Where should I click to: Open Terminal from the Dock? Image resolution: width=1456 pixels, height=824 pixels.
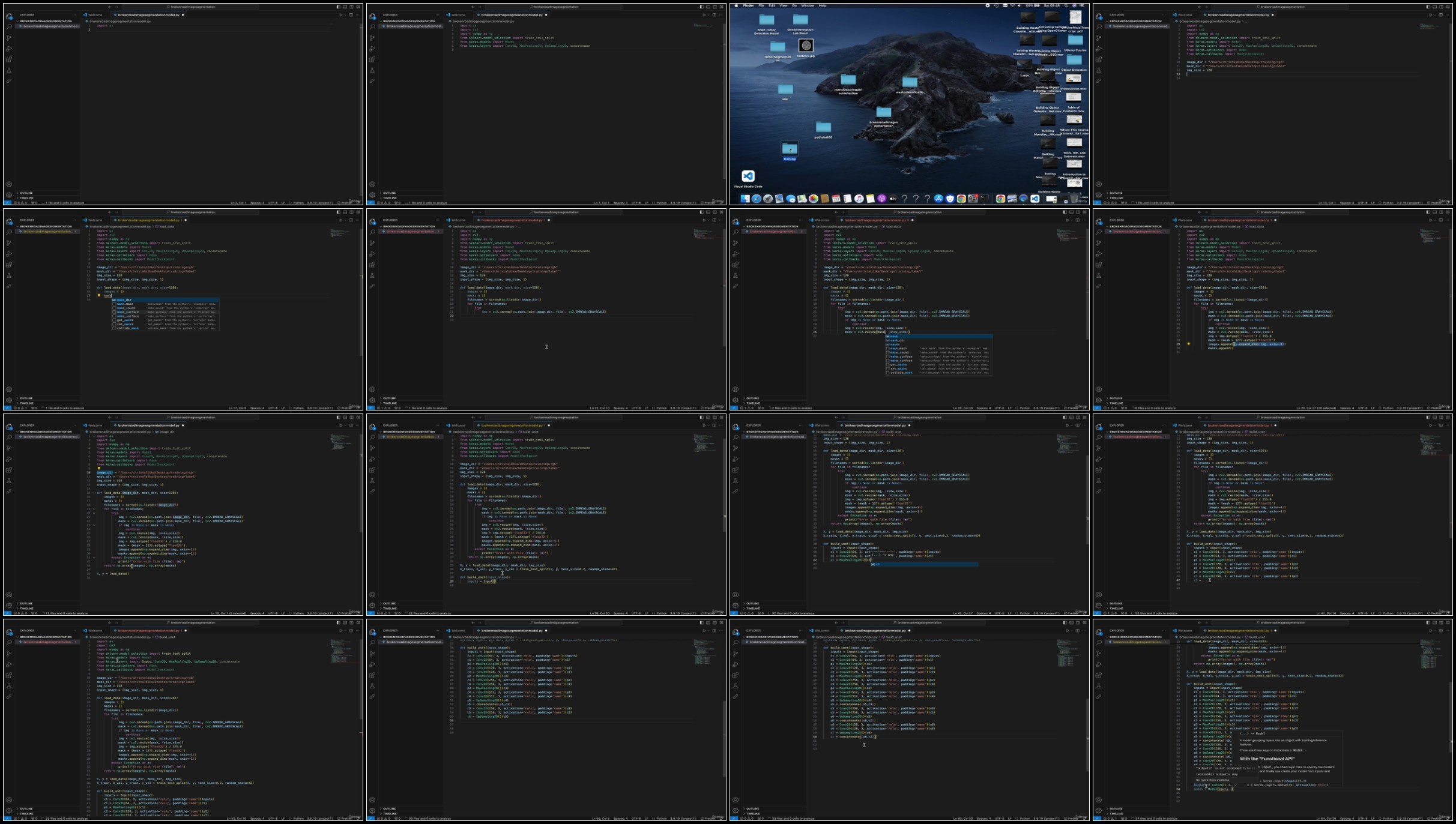click(x=984, y=199)
